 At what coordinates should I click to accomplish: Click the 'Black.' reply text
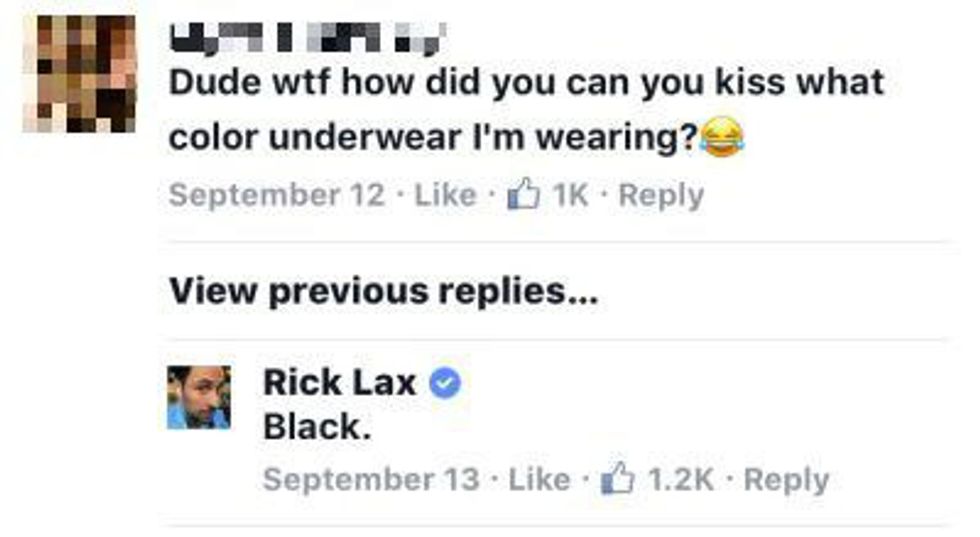click(x=317, y=428)
